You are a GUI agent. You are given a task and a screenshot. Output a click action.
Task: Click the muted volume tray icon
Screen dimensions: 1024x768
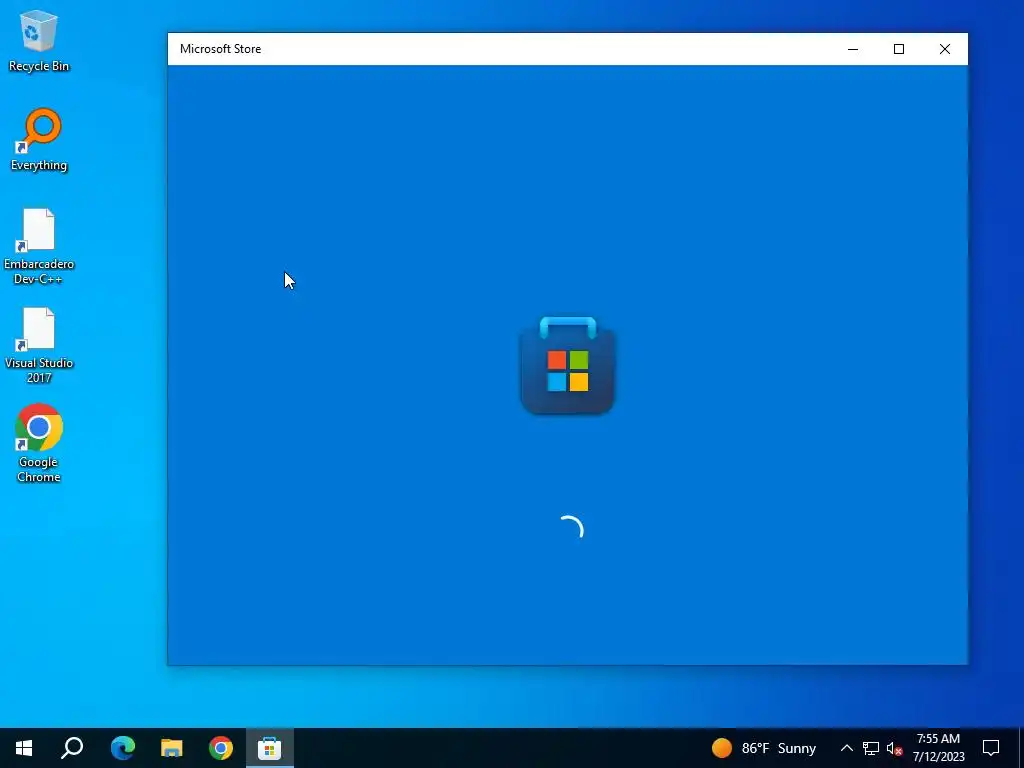pos(895,748)
